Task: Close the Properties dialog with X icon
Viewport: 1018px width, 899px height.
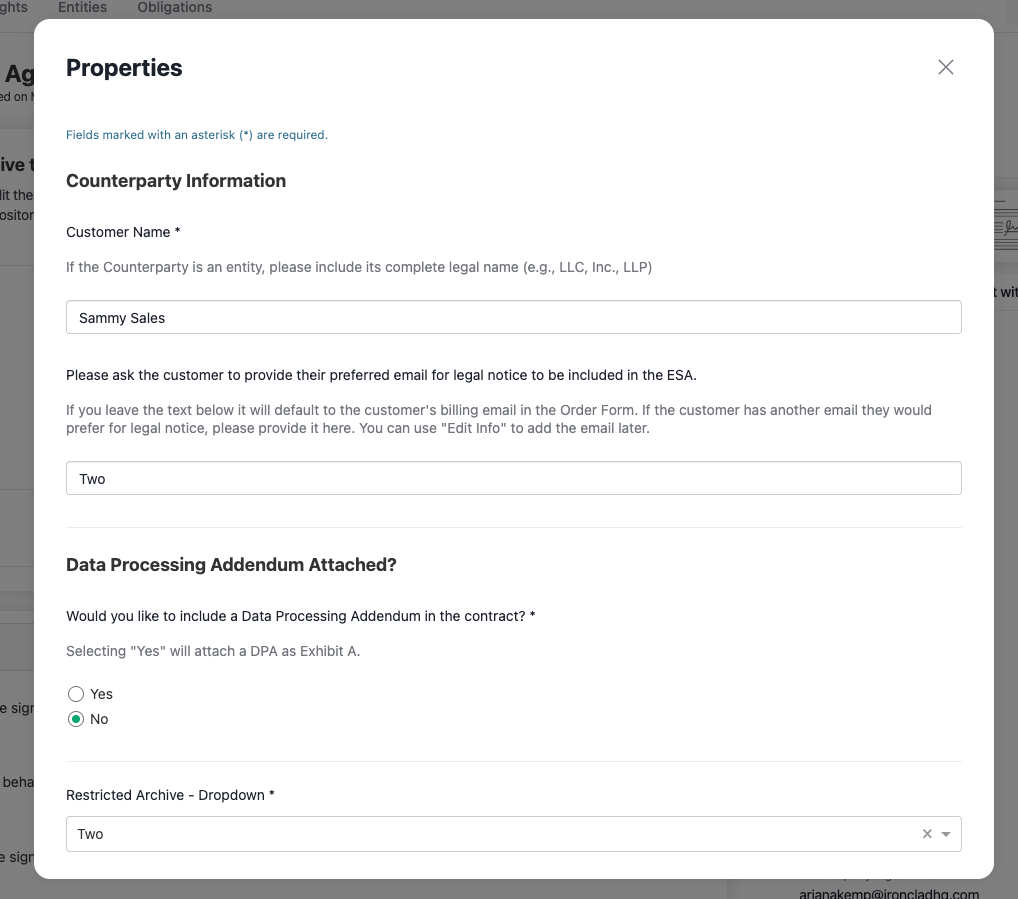Action: [x=945, y=67]
